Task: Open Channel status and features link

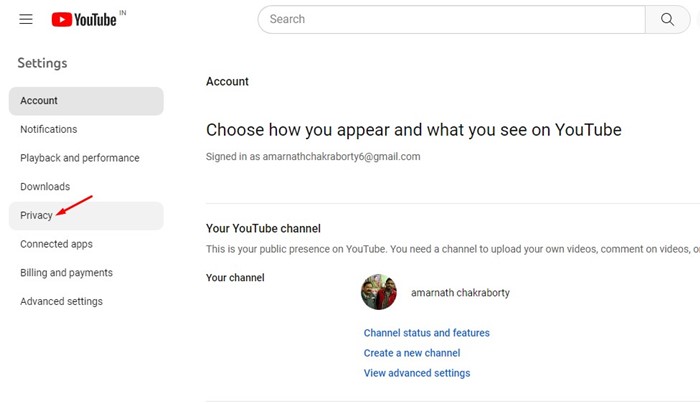Action: [x=427, y=333]
